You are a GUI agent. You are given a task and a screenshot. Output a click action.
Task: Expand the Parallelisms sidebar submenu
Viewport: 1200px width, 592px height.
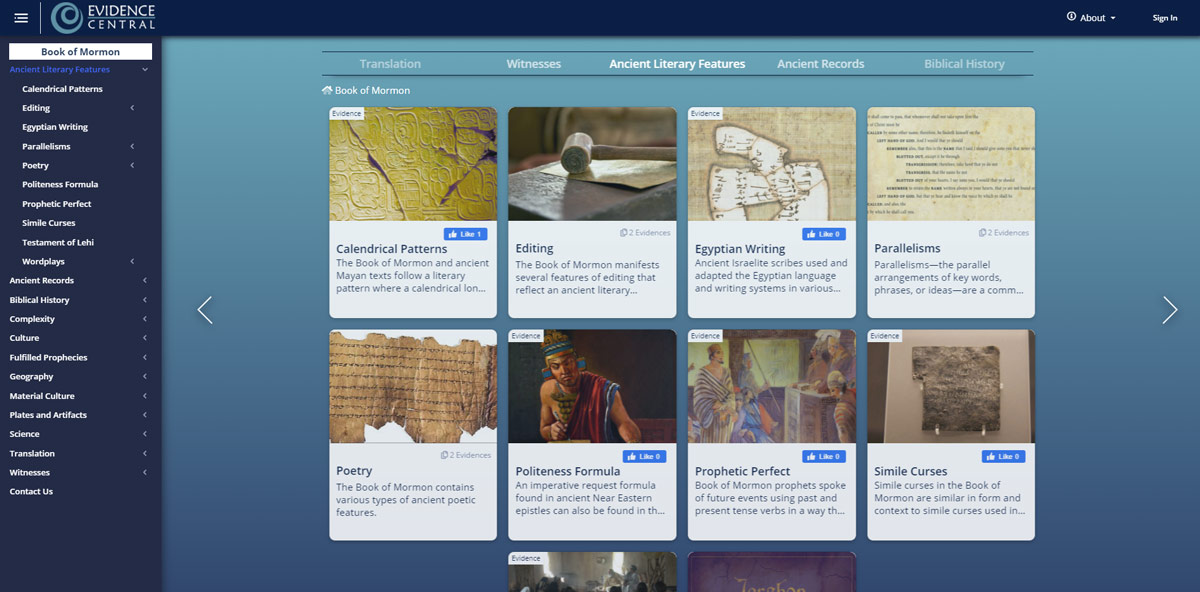[132, 147]
